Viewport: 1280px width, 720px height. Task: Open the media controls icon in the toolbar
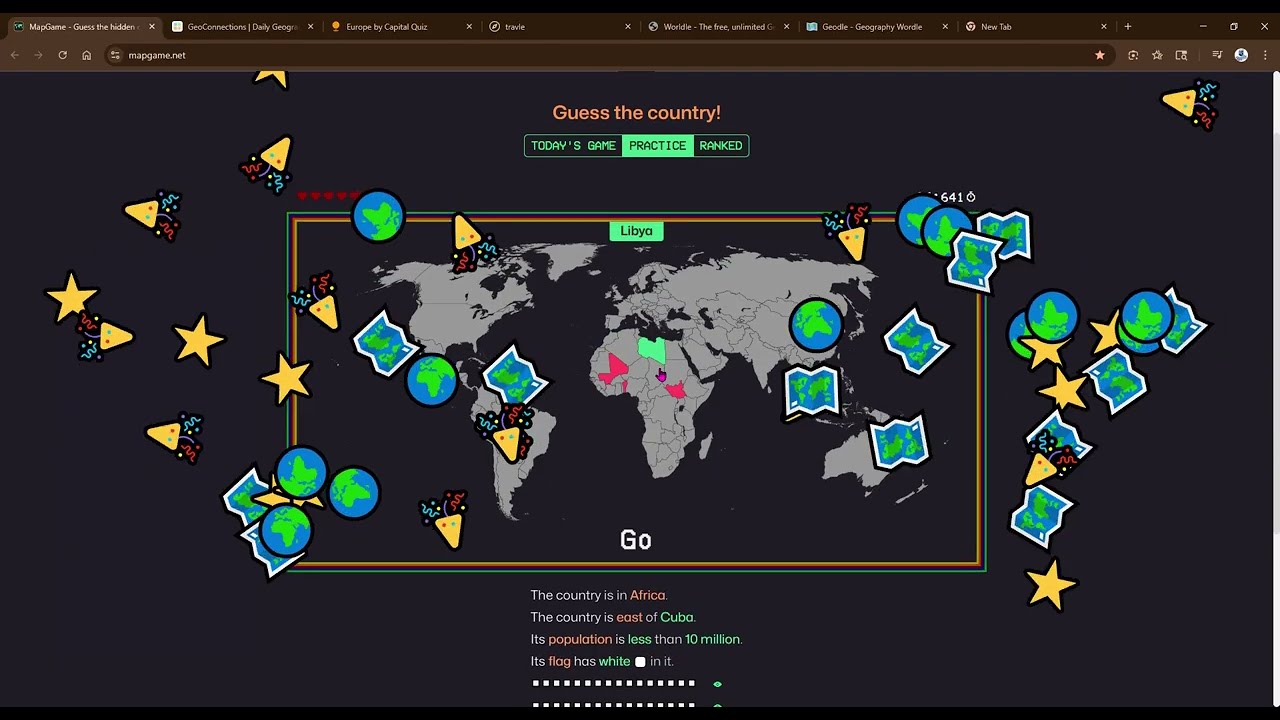1217,55
